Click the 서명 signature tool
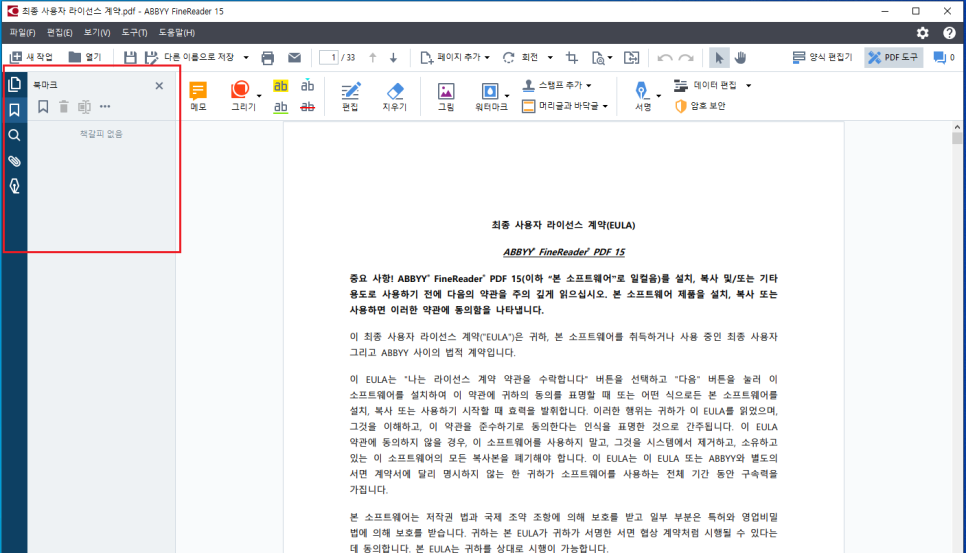The height and width of the screenshot is (553, 966). click(643, 96)
